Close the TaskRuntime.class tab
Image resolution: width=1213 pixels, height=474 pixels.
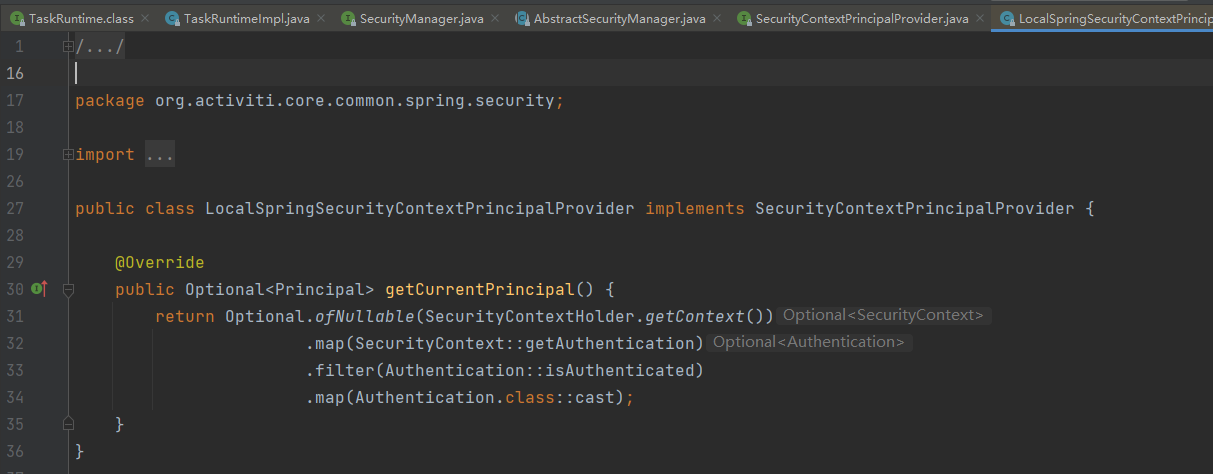pyautogui.click(x=144, y=19)
